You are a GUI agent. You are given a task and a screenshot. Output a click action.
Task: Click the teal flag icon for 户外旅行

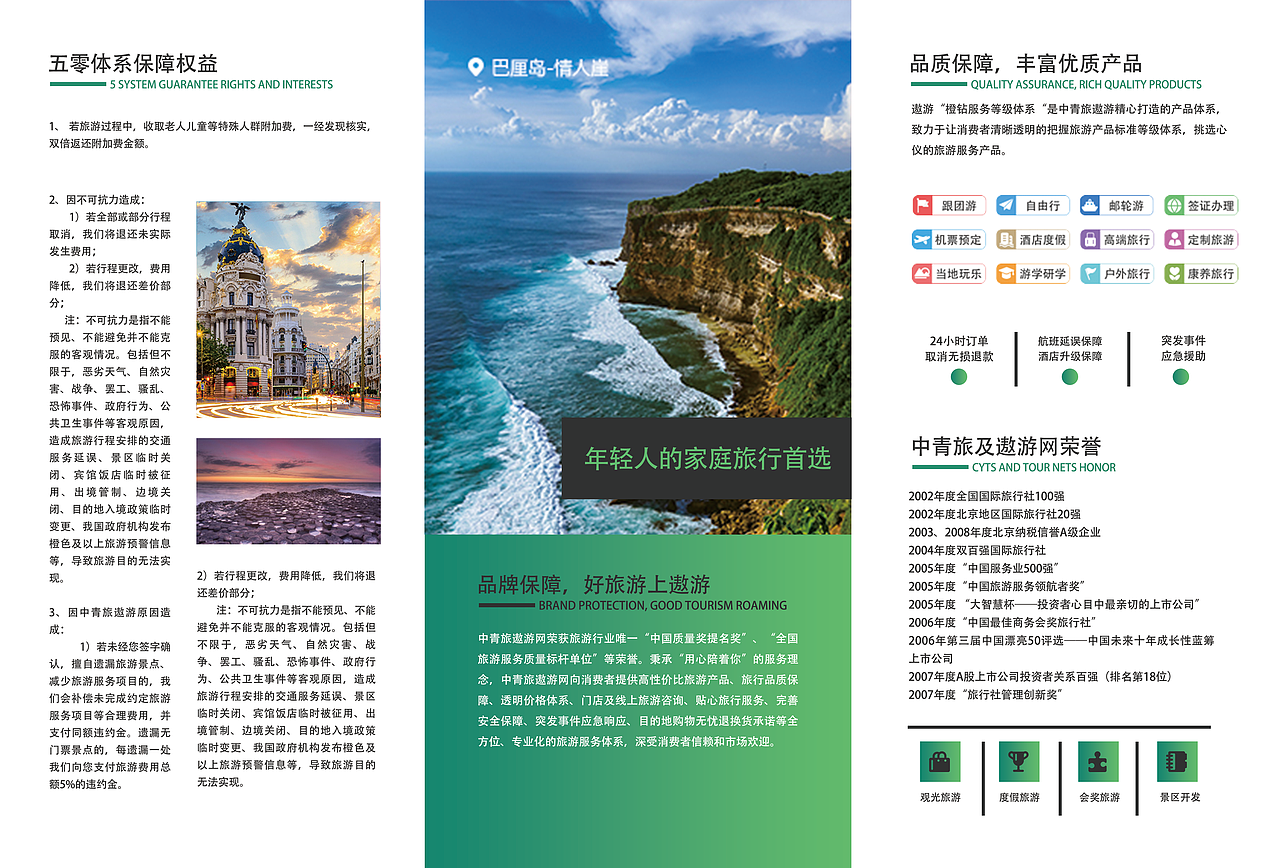(x=1090, y=273)
